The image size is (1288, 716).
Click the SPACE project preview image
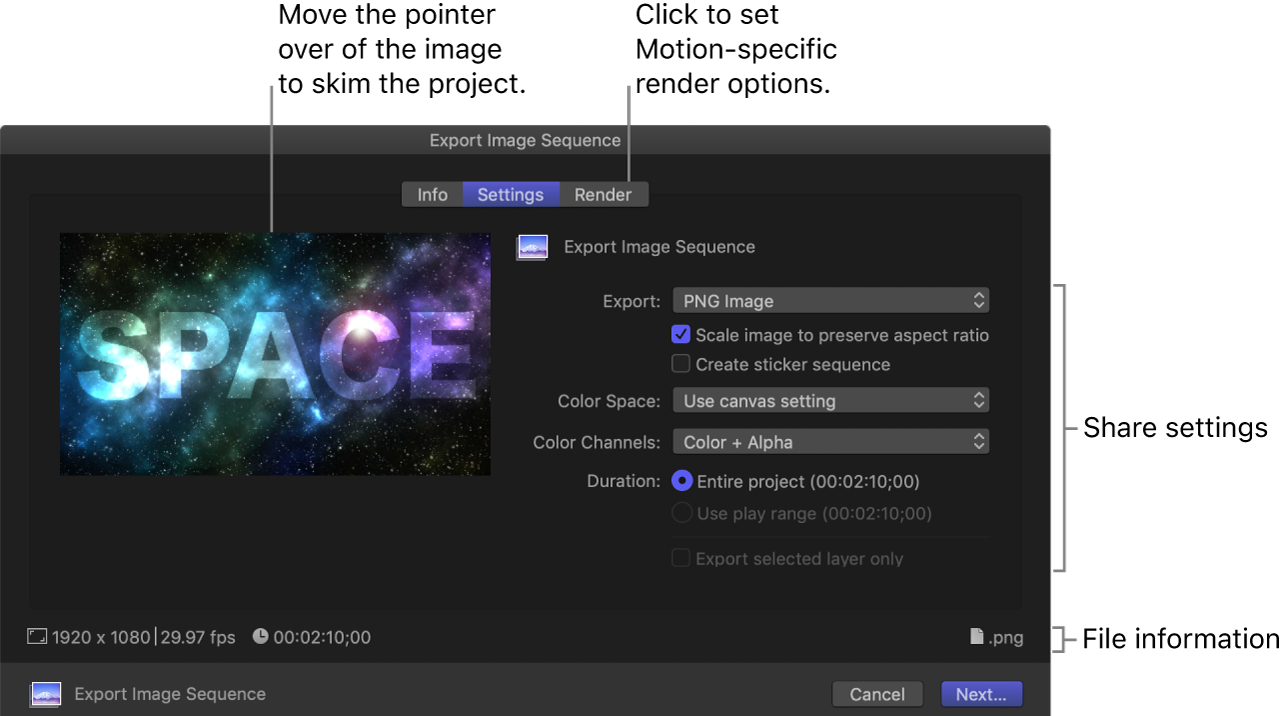pyautogui.click(x=275, y=354)
